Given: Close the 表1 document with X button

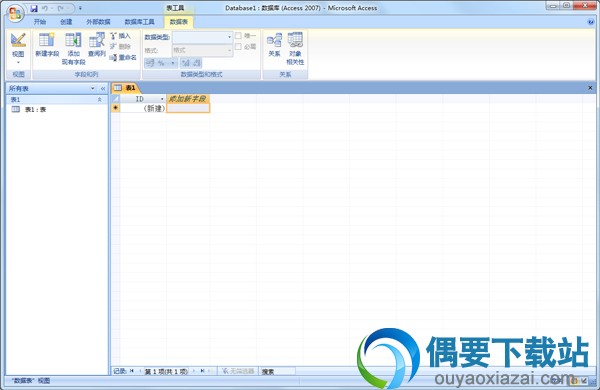Looking at the screenshot, I should 590,88.
